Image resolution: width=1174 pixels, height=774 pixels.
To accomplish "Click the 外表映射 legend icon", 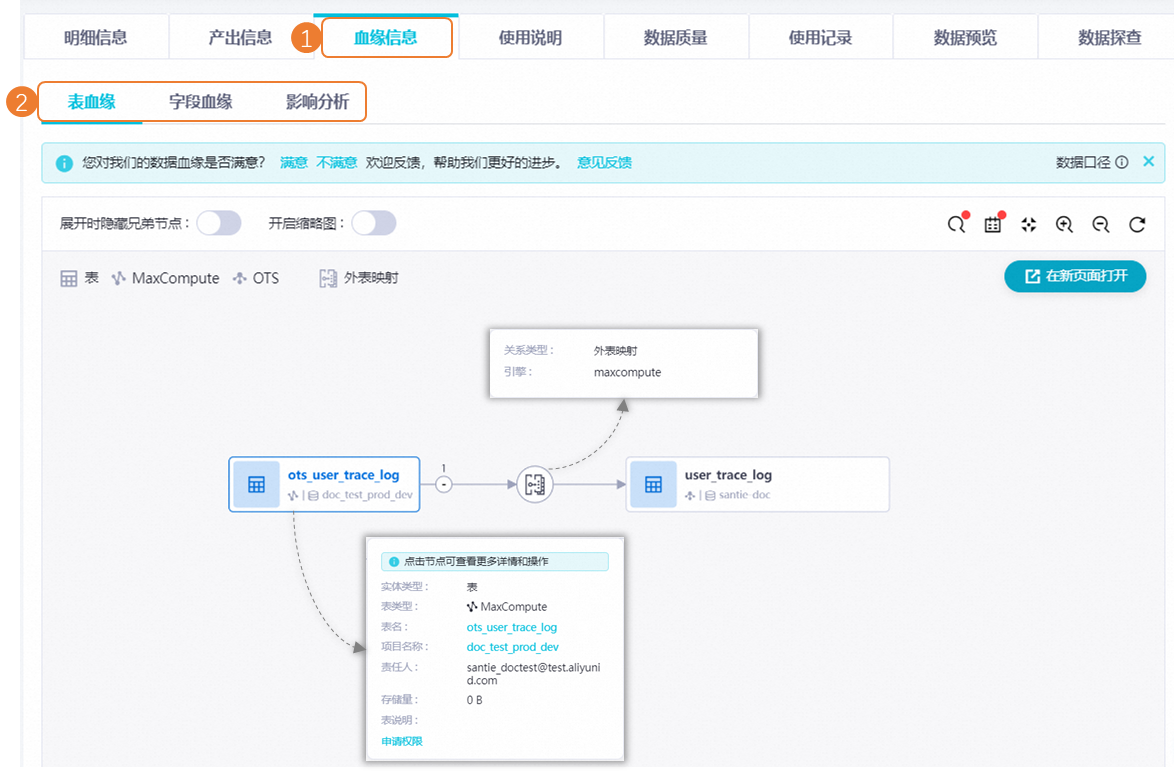I will (x=328, y=278).
